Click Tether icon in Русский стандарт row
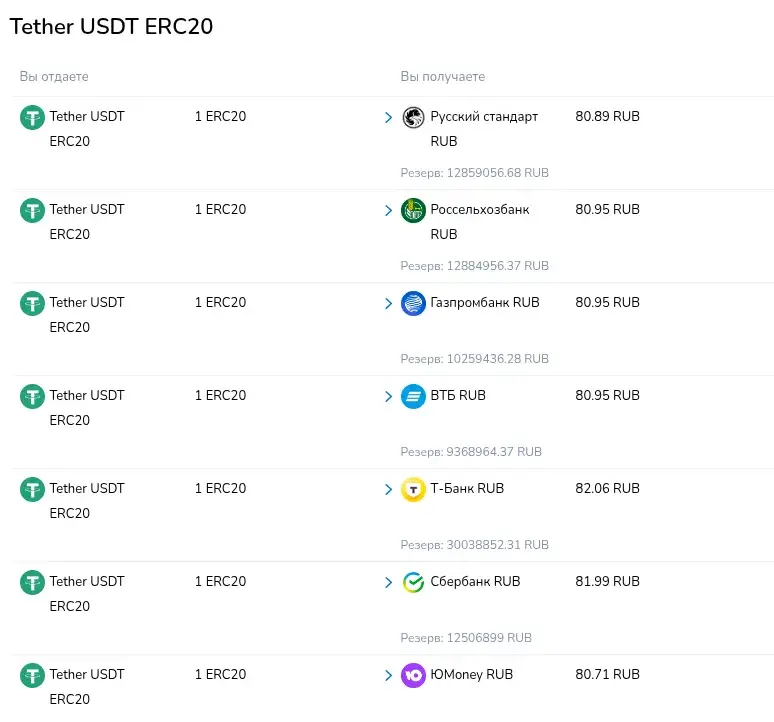This screenshot has width=774, height=722. (x=32, y=117)
